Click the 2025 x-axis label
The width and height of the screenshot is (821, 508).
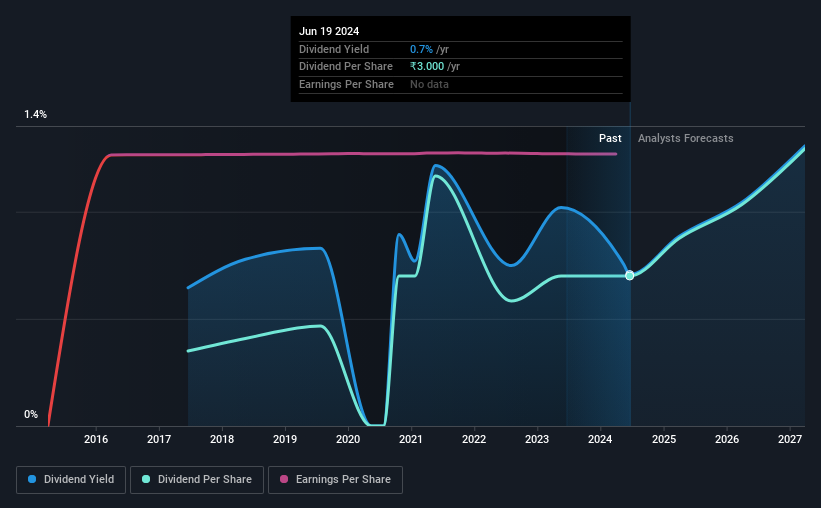point(664,439)
